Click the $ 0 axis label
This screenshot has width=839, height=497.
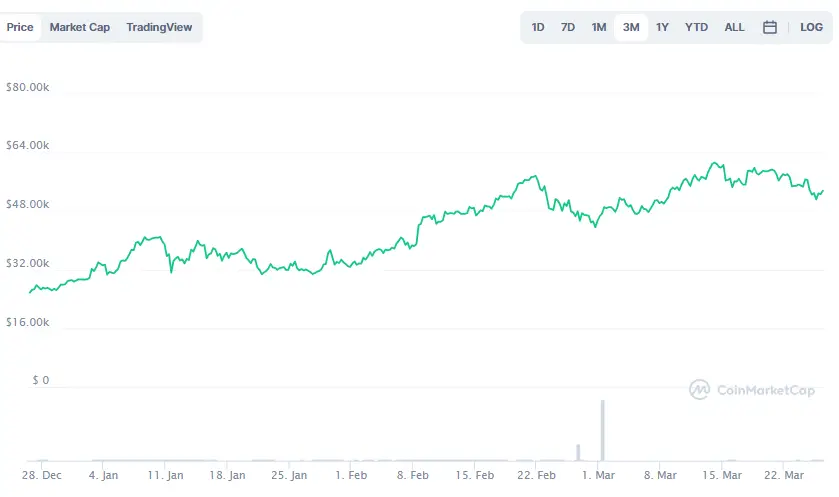(41, 380)
